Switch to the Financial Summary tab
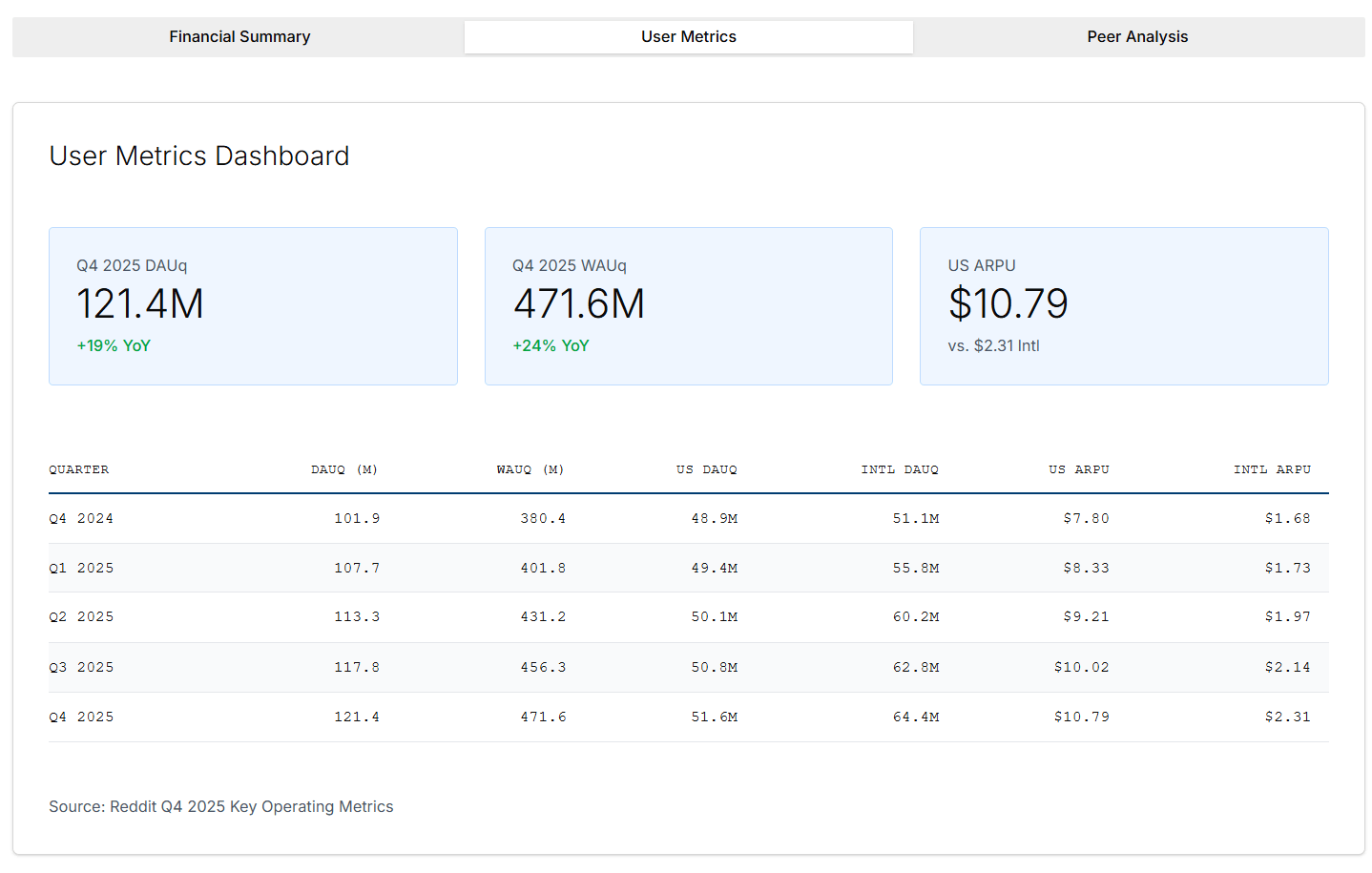Screen dimensions: 1372x873 [239, 37]
